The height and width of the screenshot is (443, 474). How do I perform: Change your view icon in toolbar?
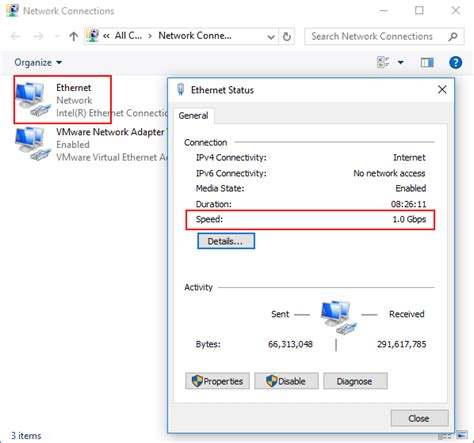pyautogui.click(x=383, y=62)
